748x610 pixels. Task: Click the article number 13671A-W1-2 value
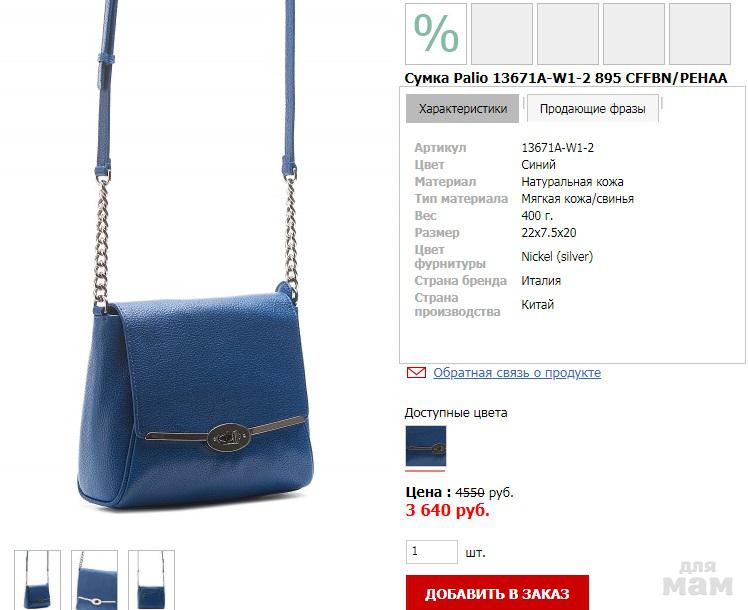[557, 147]
